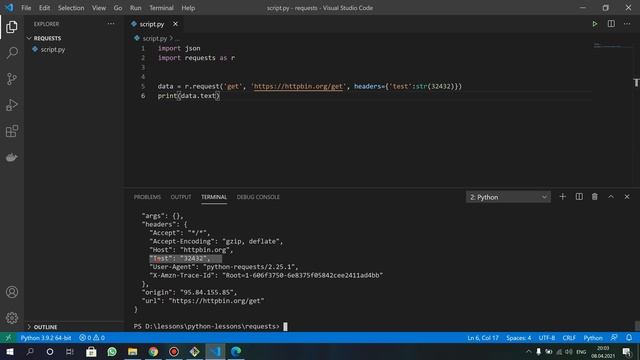Viewport: 640px width, 360px height.
Task: Open the remote window indicator in status bar
Action: point(8,338)
